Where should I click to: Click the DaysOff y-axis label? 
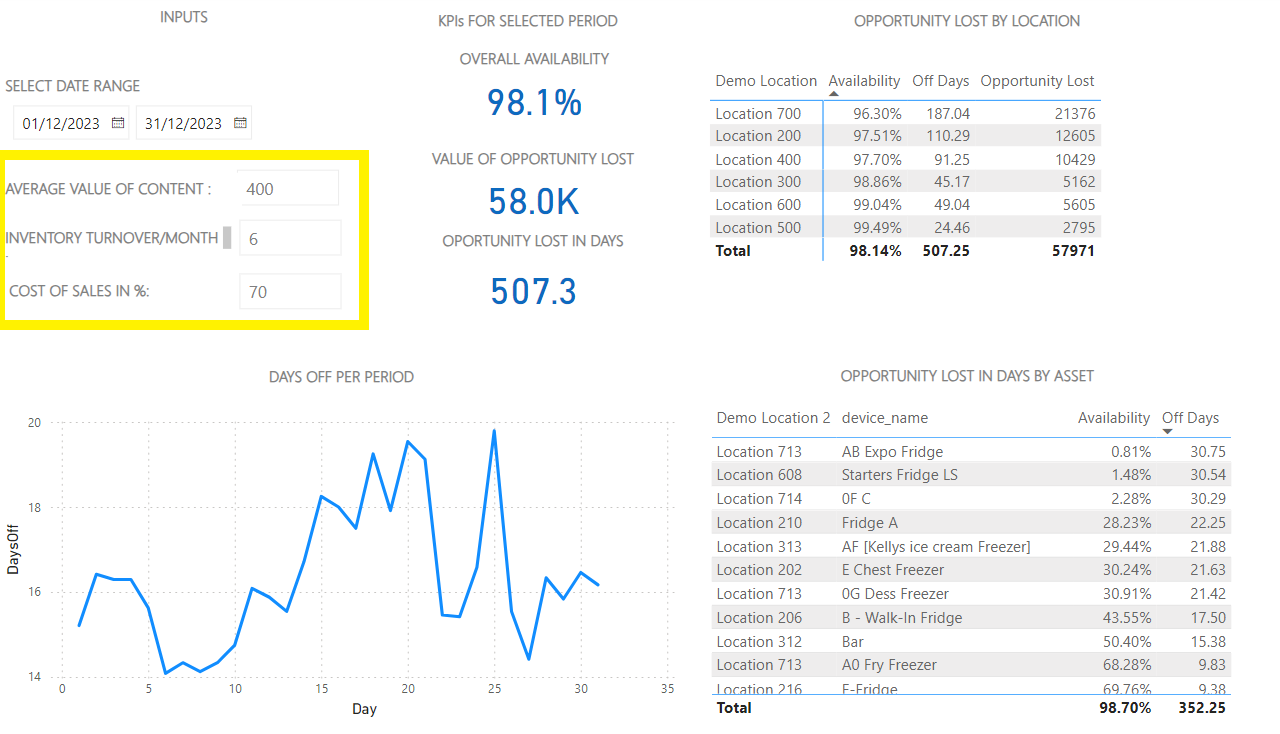(14, 550)
